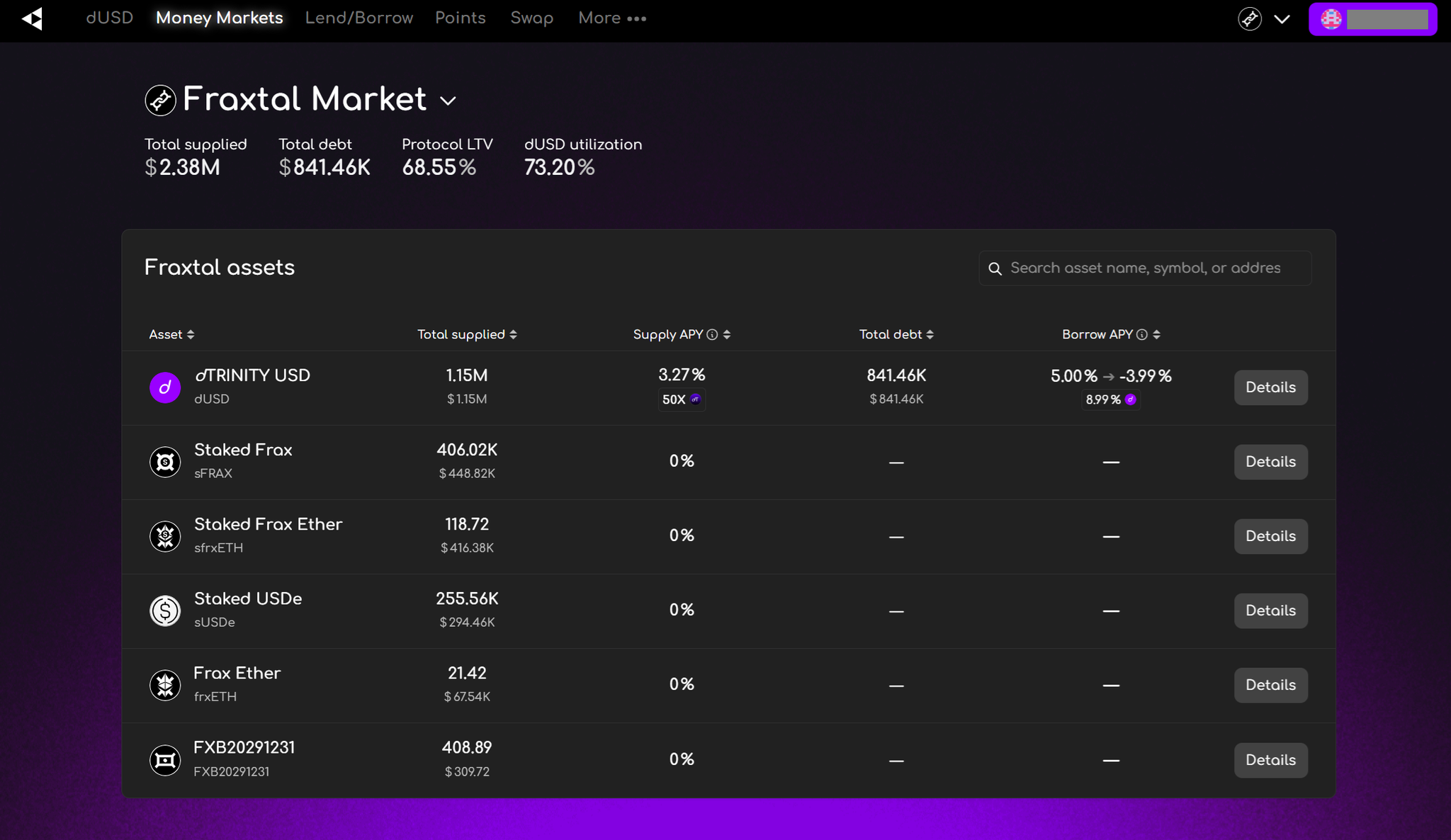Viewport: 1451px width, 840px height.
Task: Expand the Fraxtal Market selector chevron
Action: 448,101
